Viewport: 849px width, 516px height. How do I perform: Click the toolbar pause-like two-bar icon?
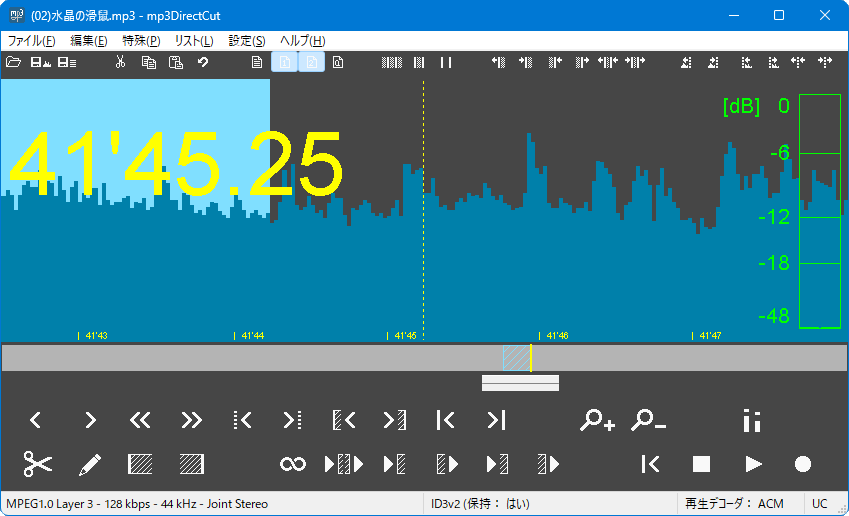coord(446,62)
